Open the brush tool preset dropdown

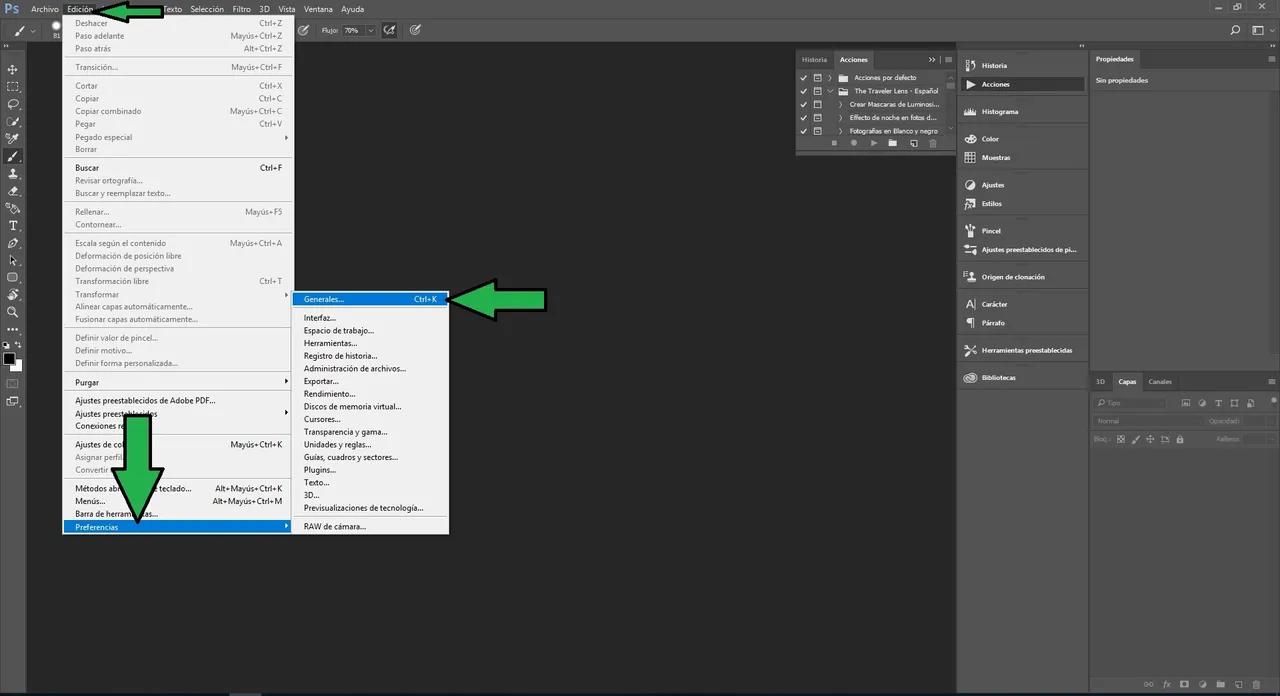(33, 30)
